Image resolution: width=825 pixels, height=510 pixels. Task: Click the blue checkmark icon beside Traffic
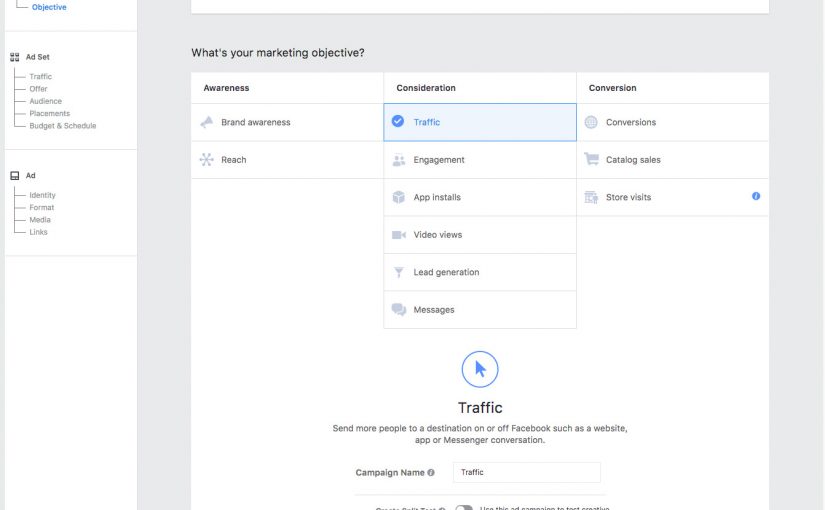[x=398, y=122]
